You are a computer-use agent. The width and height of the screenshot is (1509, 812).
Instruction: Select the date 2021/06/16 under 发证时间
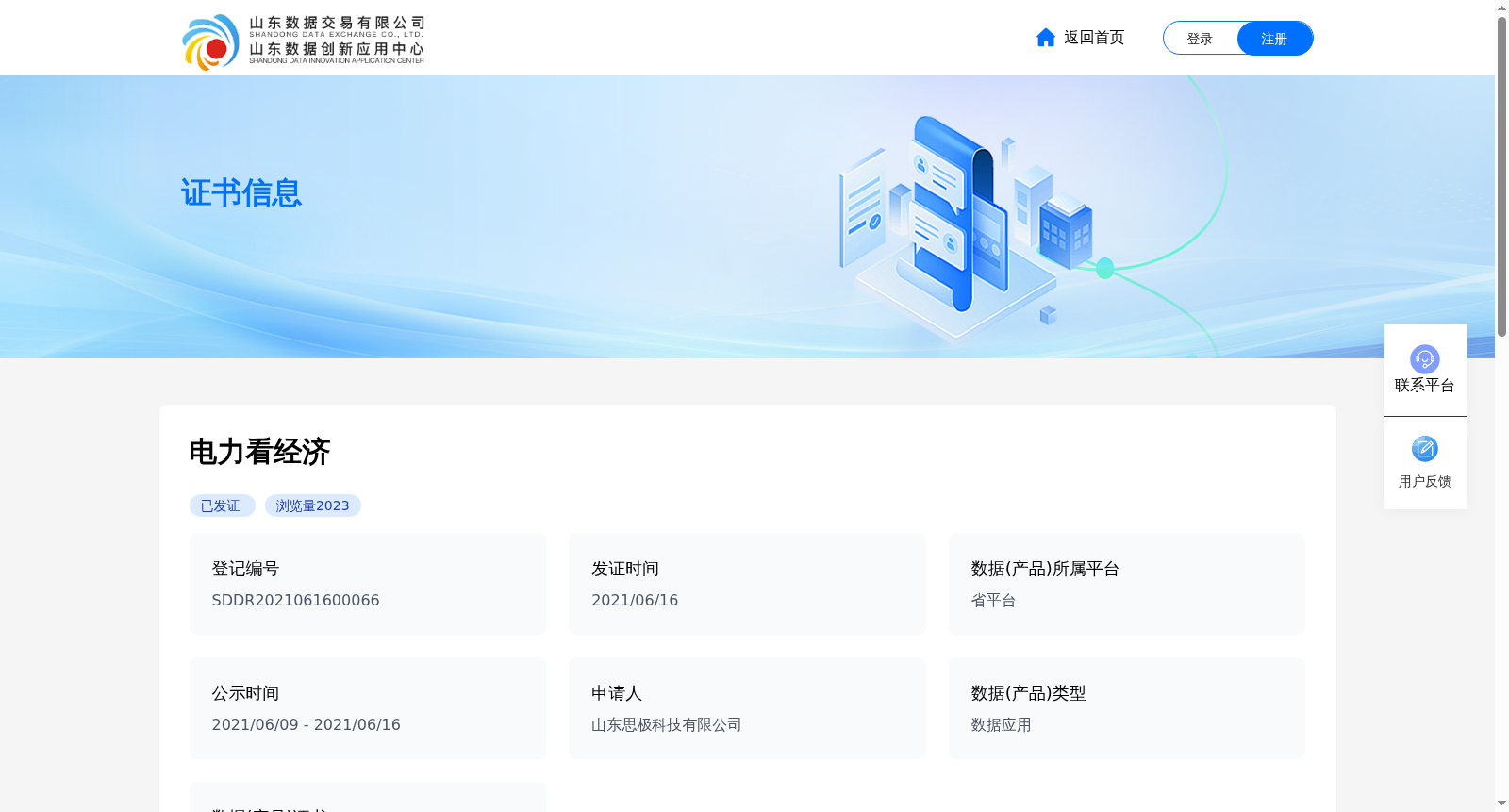tap(635, 601)
